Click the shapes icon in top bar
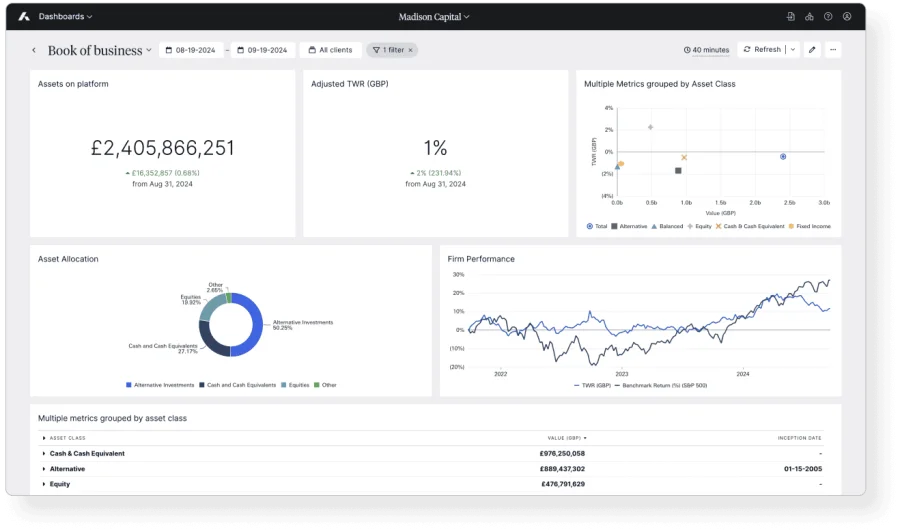Viewport: 900px width, 532px height. tap(809, 17)
